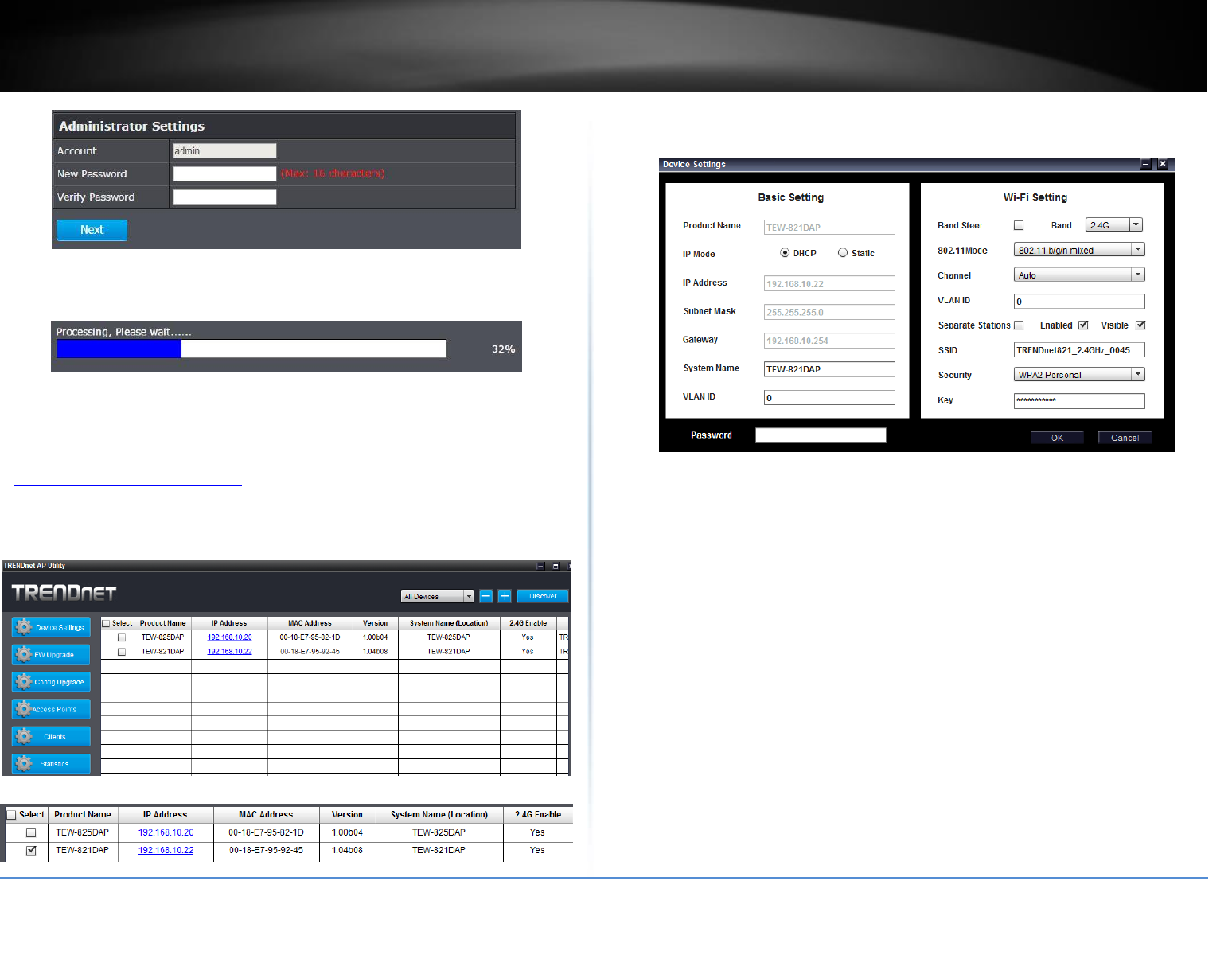Toggle the Separate Stations checkbox
Image resolution: width=1232 pixels, height=955 pixels.
tap(1019, 325)
